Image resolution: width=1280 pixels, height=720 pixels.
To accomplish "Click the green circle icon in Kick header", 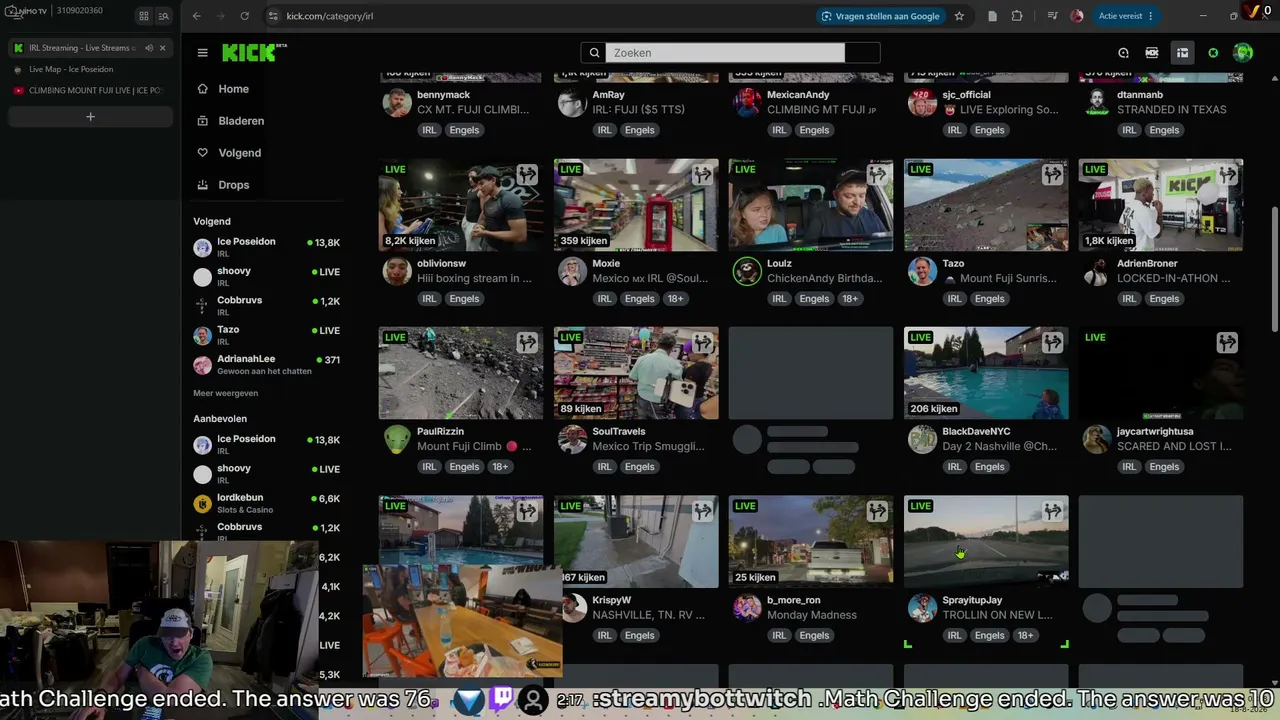I will click(x=1213, y=53).
